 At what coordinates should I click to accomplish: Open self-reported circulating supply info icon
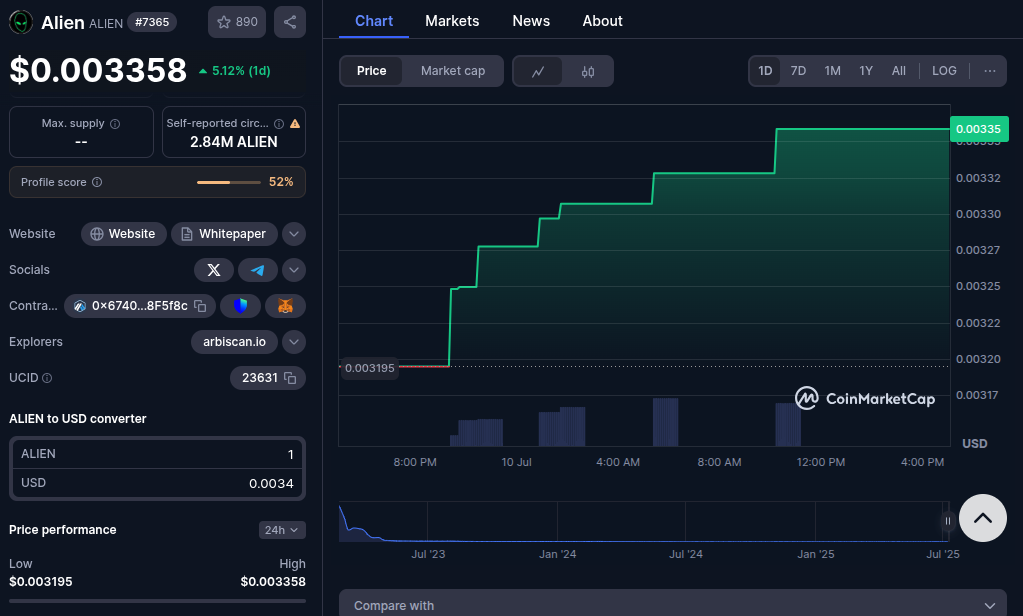tap(279, 123)
